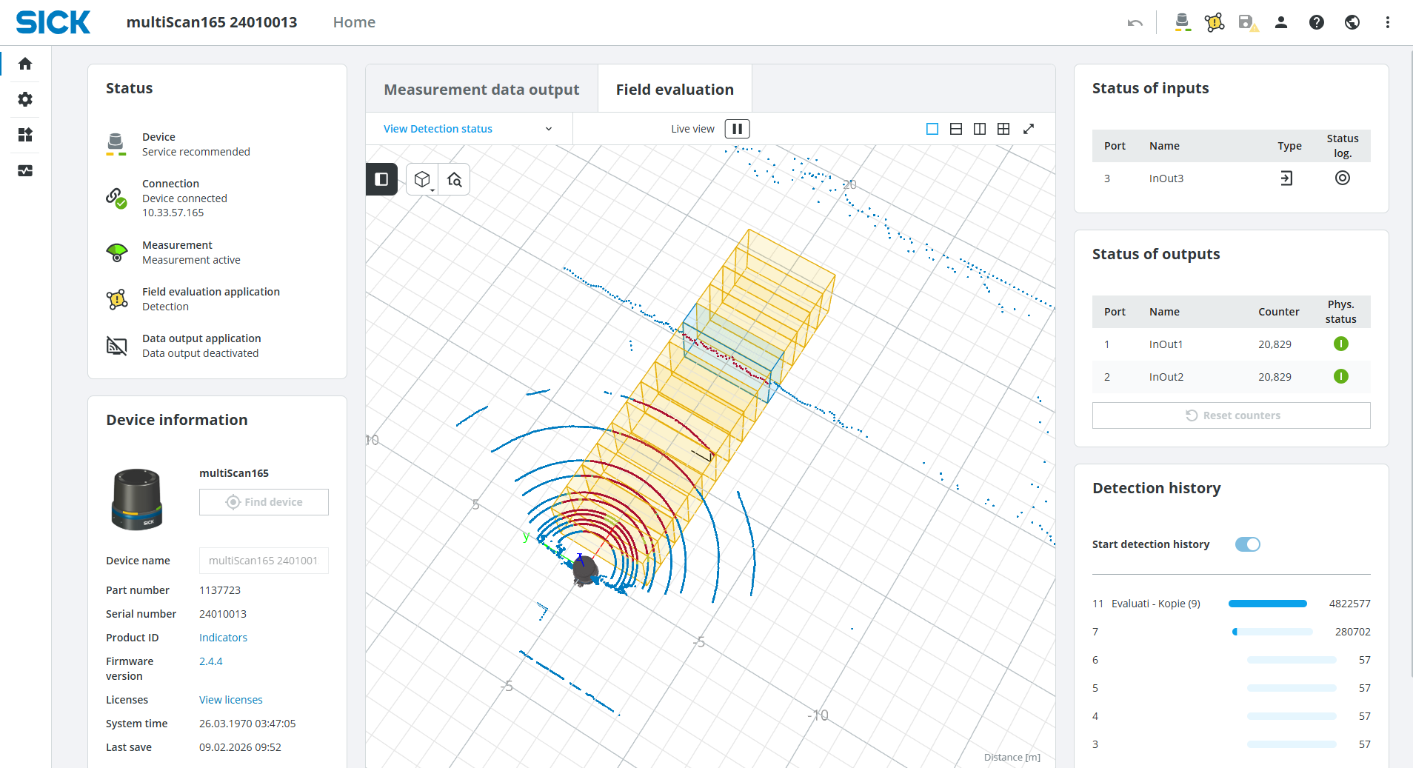1413x768 pixels.
Task: Select vertical split view layout
Action: (980, 129)
